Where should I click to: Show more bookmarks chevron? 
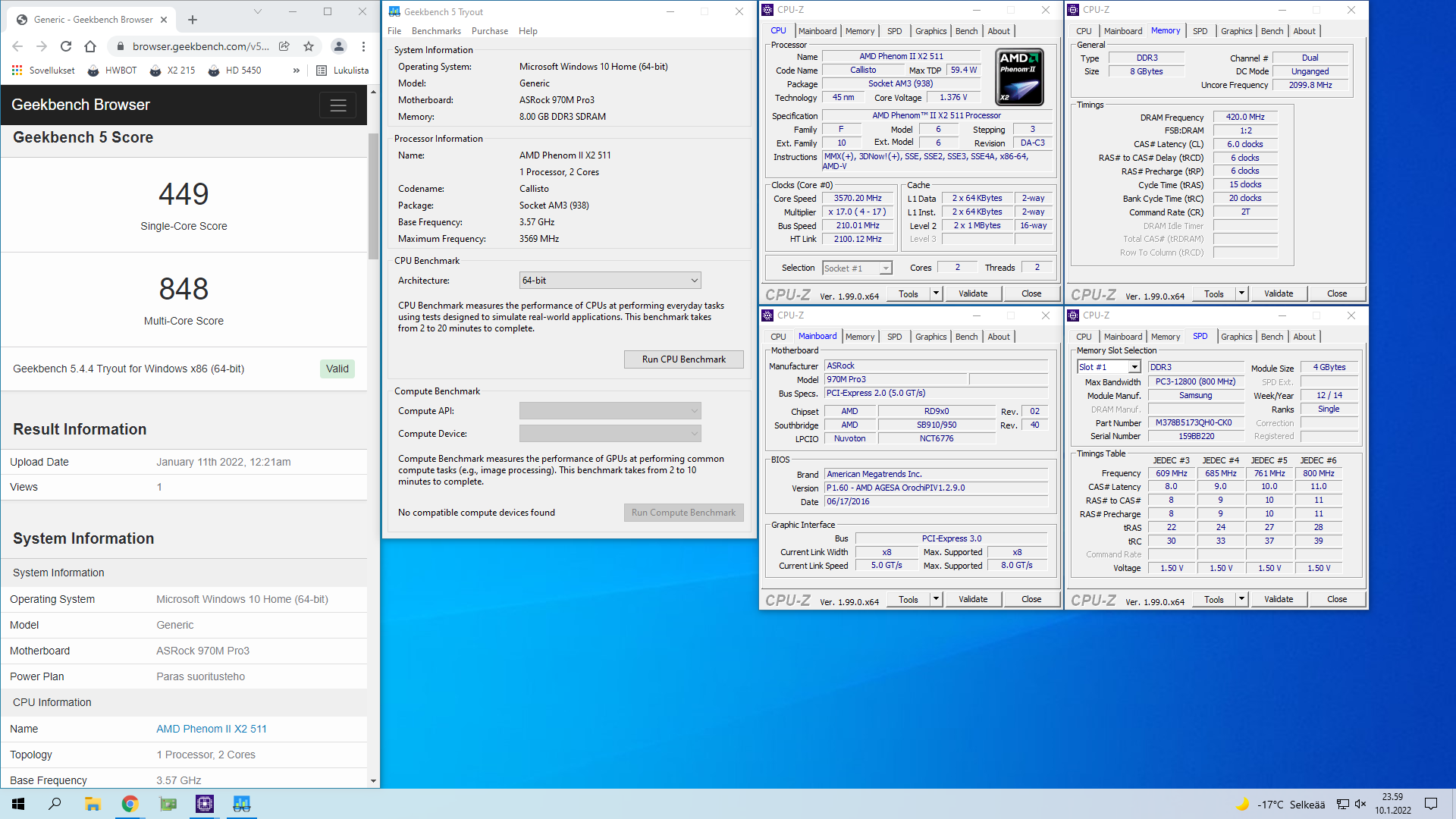(297, 71)
